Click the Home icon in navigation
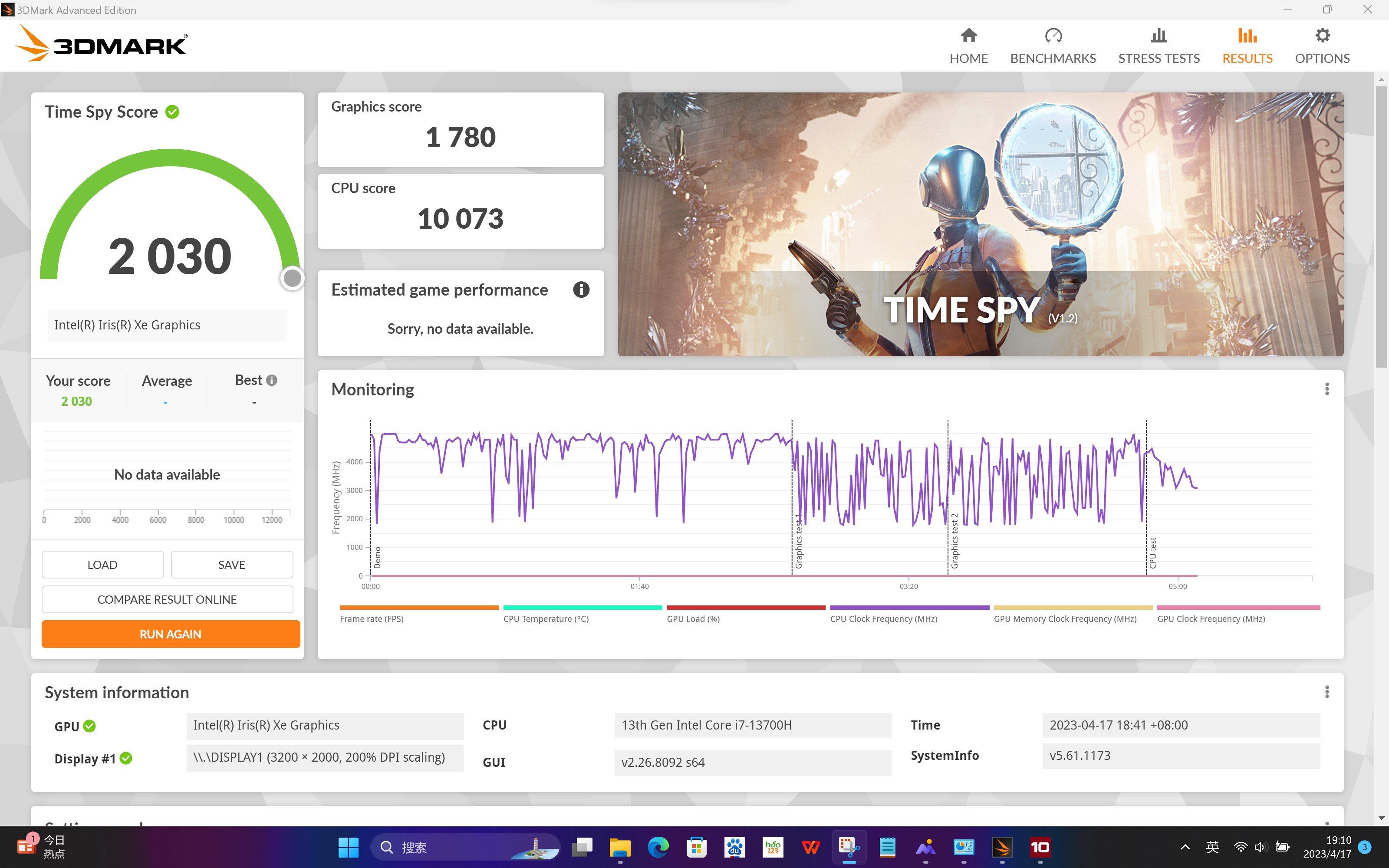 pyautogui.click(x=968, y=36)
